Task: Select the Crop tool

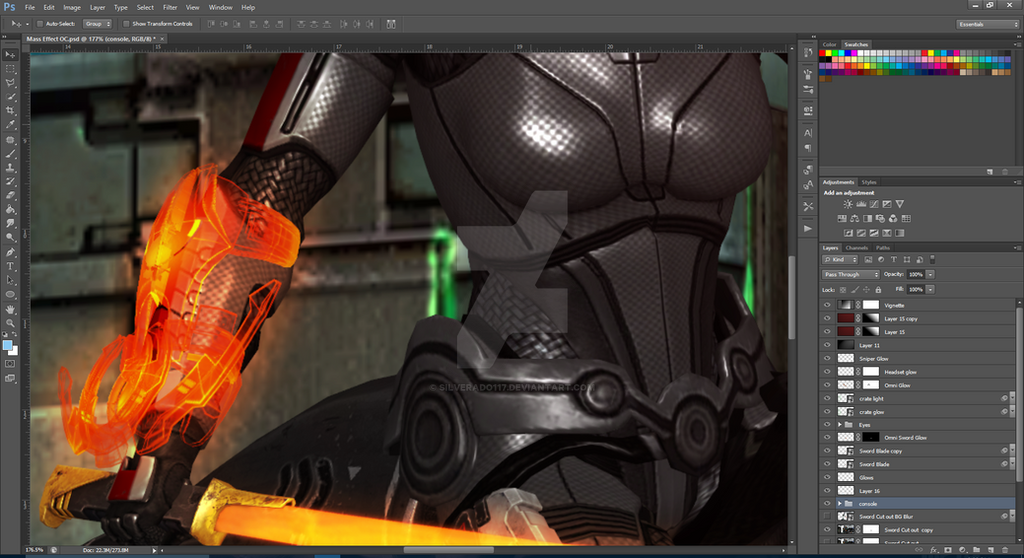Action: click(10, 111)
